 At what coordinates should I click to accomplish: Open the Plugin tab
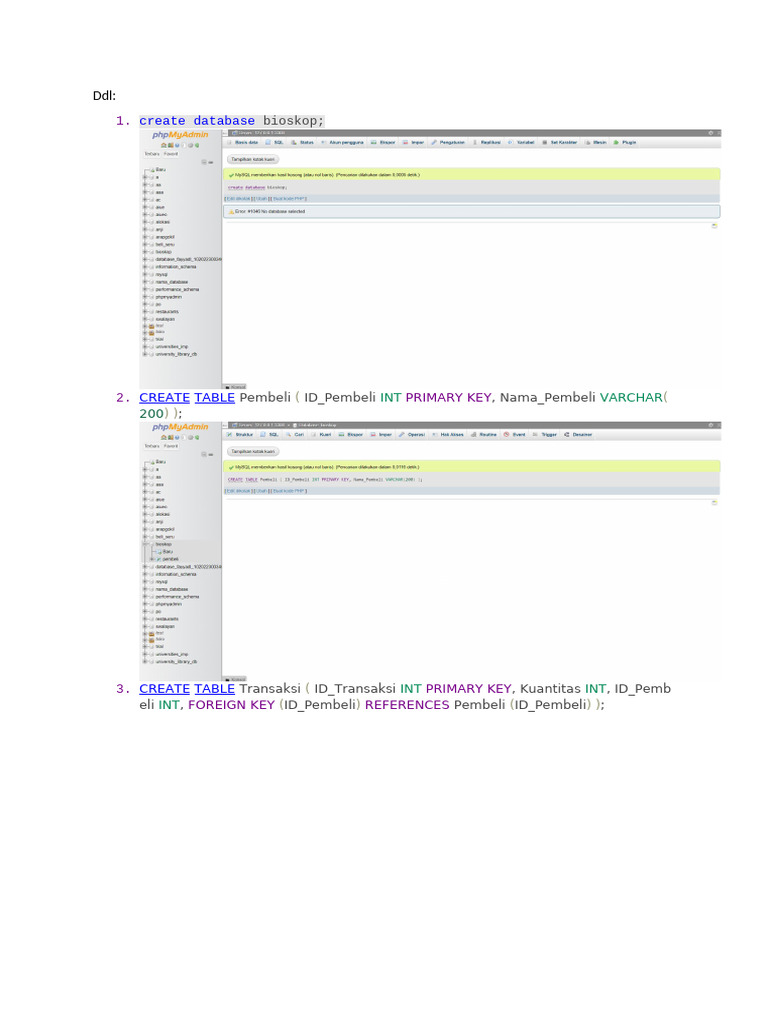pyautogui.click(x=625, y=142)
